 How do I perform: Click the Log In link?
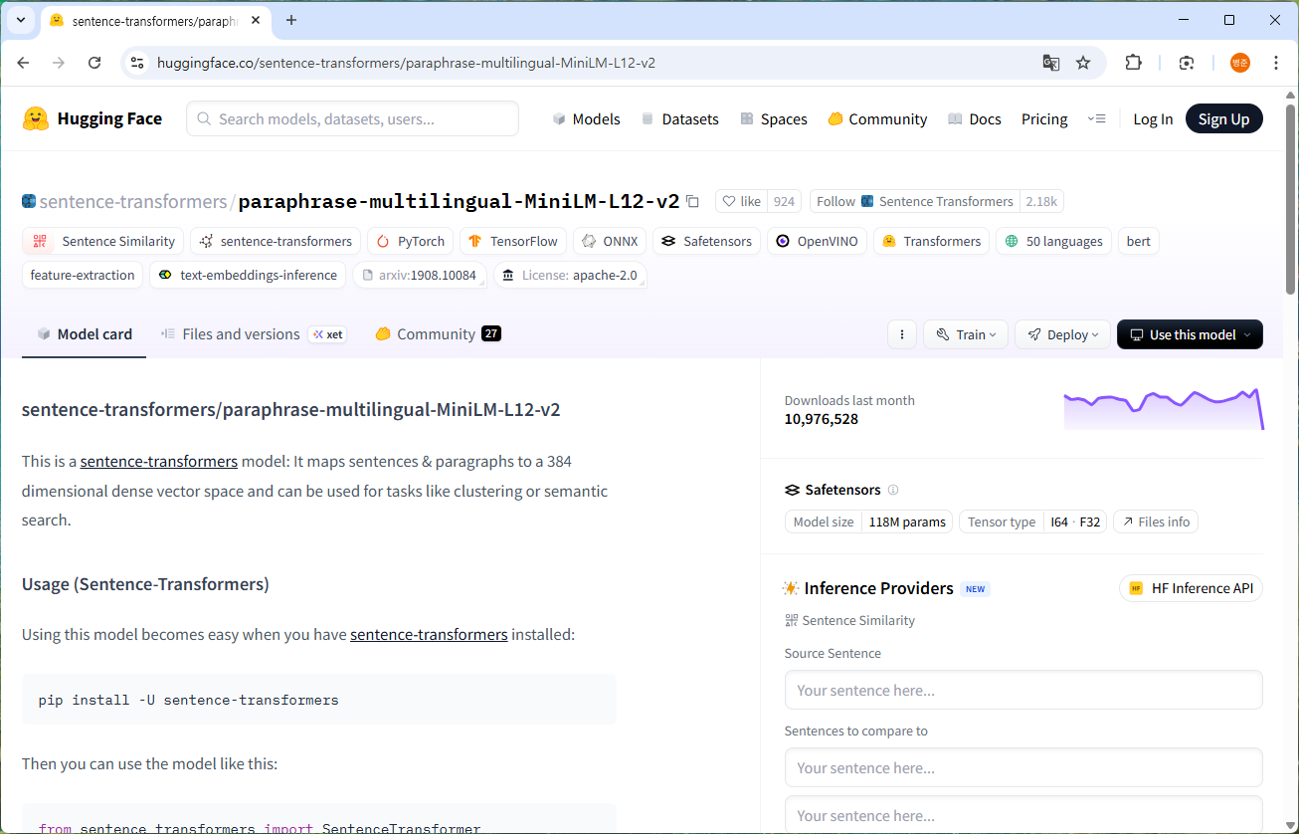[x=1153, y=119]
